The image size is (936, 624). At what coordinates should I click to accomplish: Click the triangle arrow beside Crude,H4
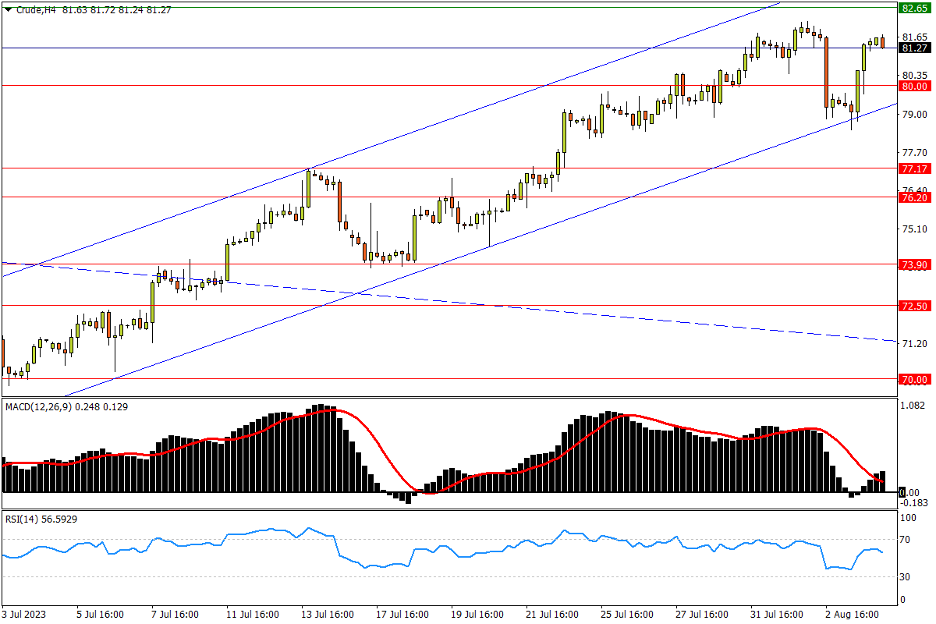[x=8, y=10]
